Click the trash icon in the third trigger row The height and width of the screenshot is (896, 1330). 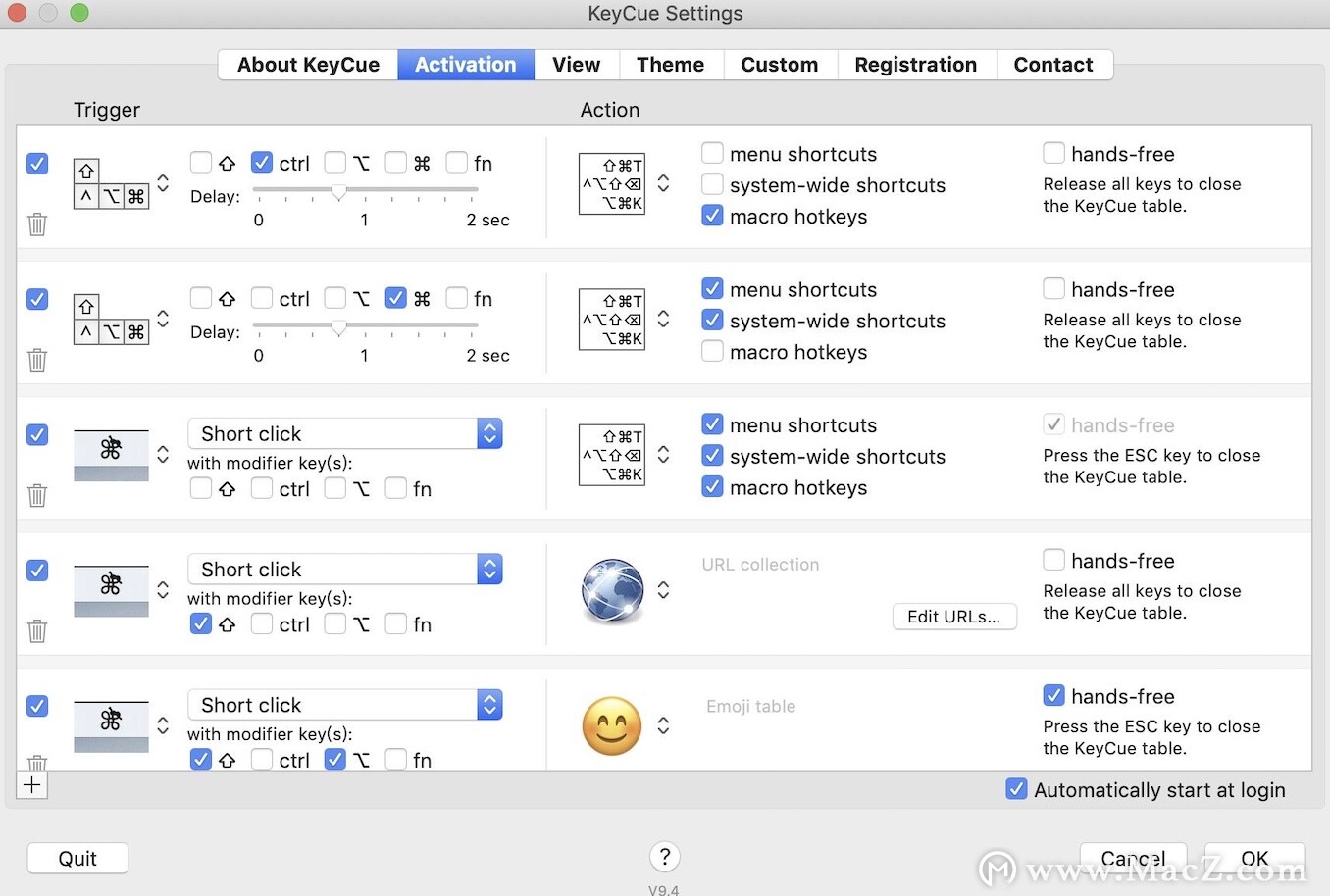tap(37, 495)
